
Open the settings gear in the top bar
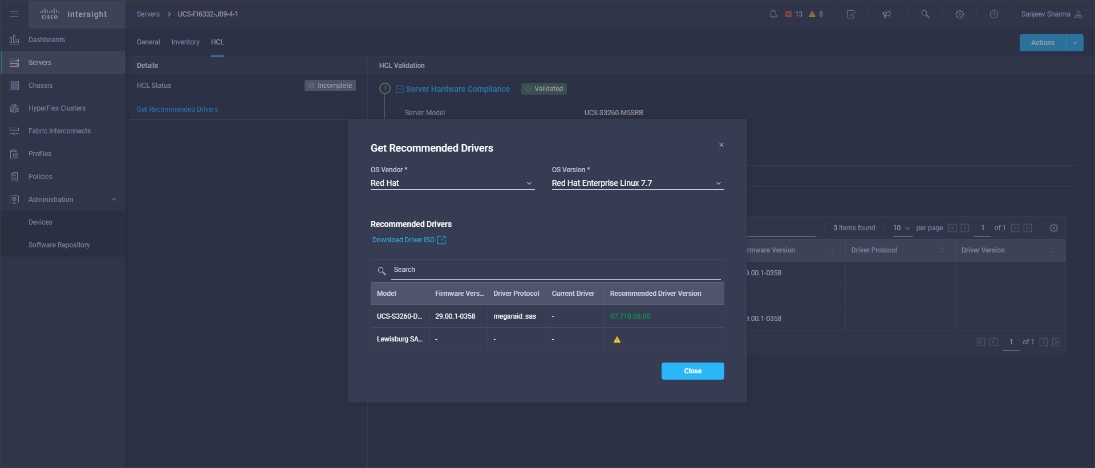tap(960, 14)
